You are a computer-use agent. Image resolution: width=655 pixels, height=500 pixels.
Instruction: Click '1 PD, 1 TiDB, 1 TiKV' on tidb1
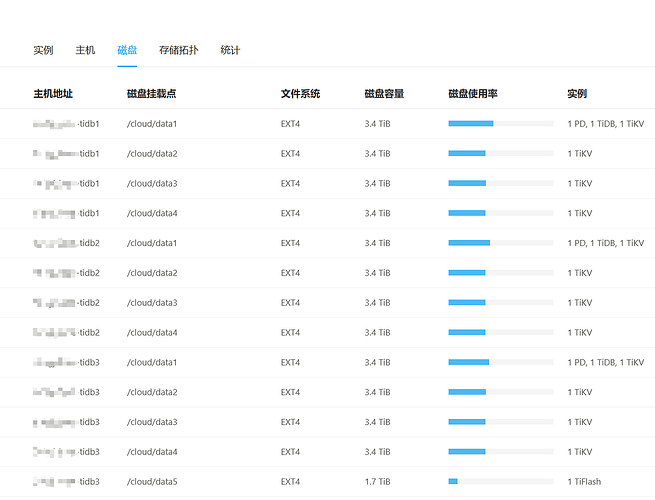click(x=606, y=124)
